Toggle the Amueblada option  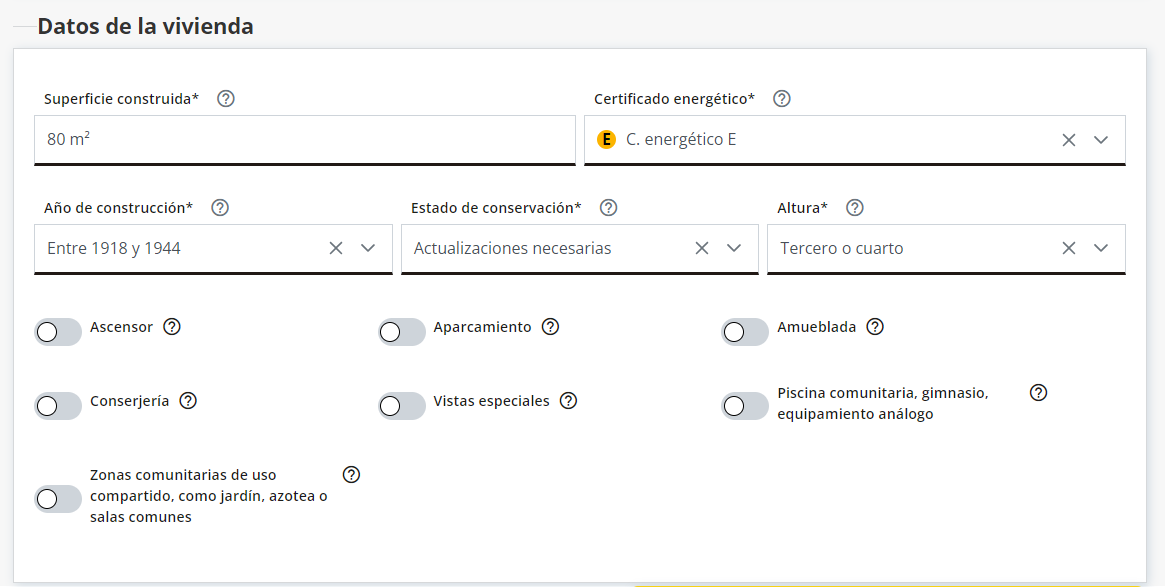click(x=745, y=332)
